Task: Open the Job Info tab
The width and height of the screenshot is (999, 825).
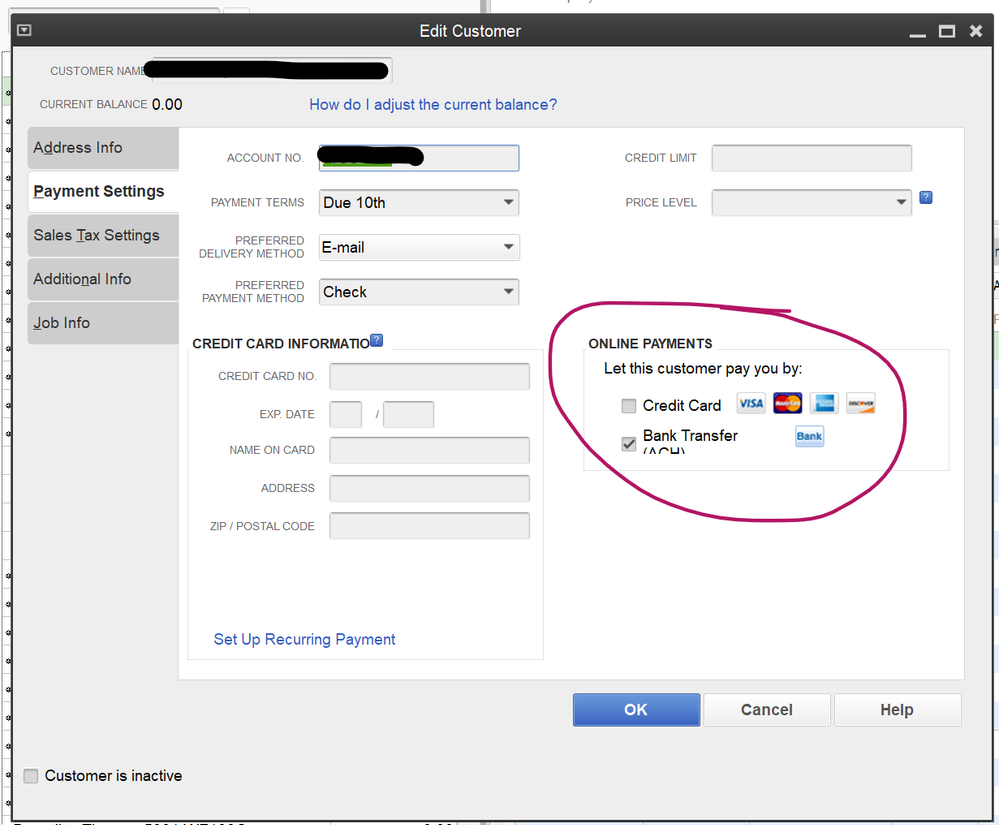Action: tap(103, 323)
